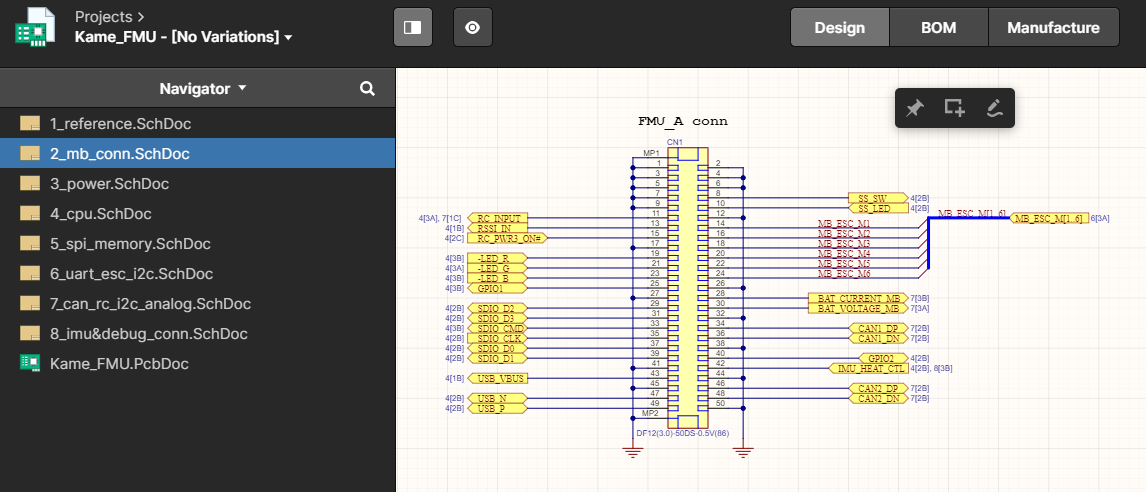Select the -LED_G port
1146x492 pixels.
[496, 268]
